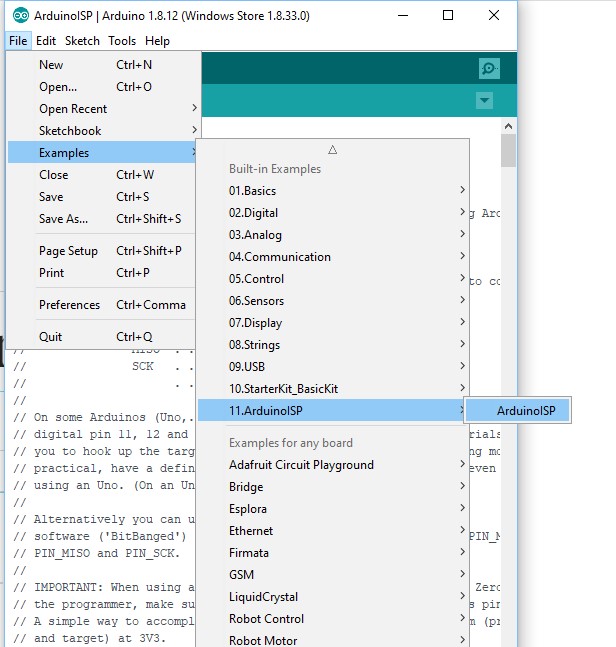Expand the Firmata library examples
Image resolution: width=616 pixels, height=647 pixels.
tap(333, 553)
